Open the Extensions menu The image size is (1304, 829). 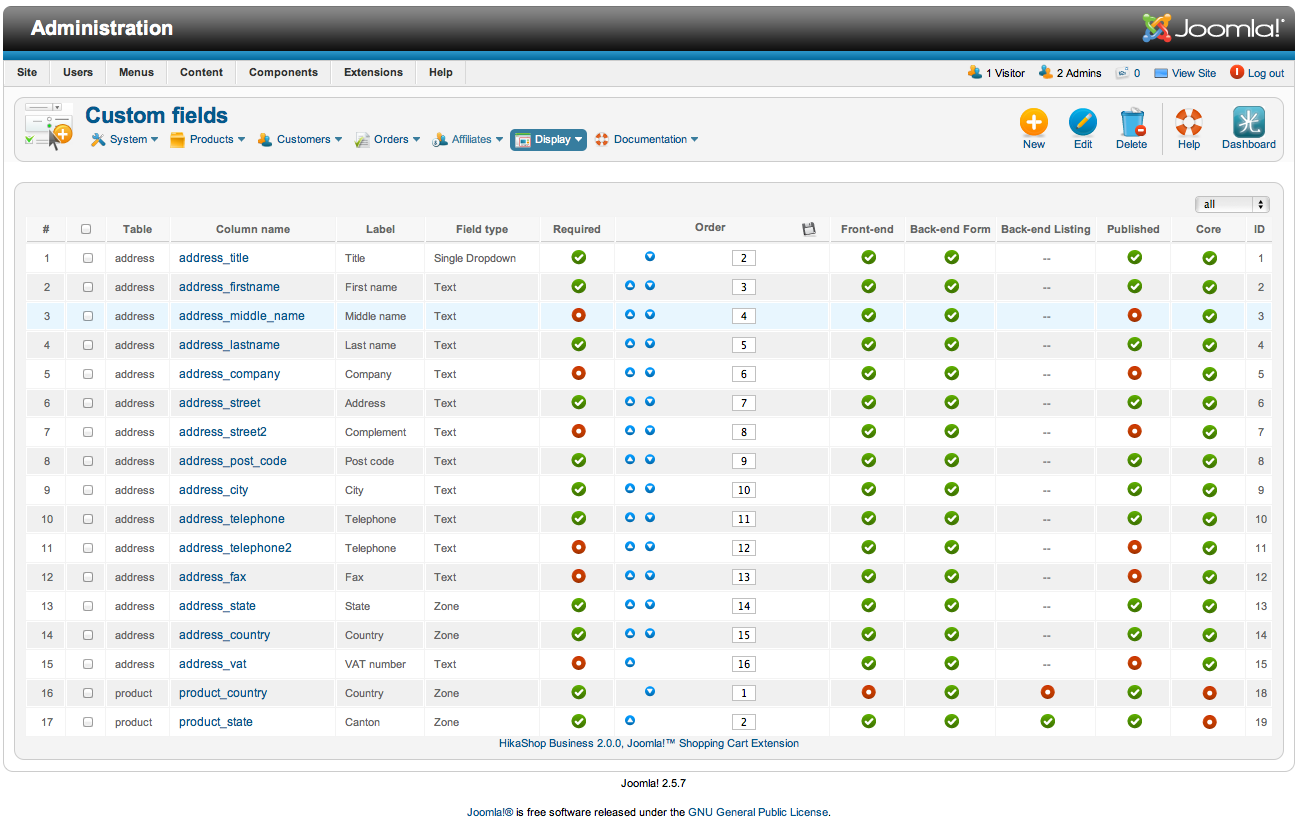click(373, 72)
